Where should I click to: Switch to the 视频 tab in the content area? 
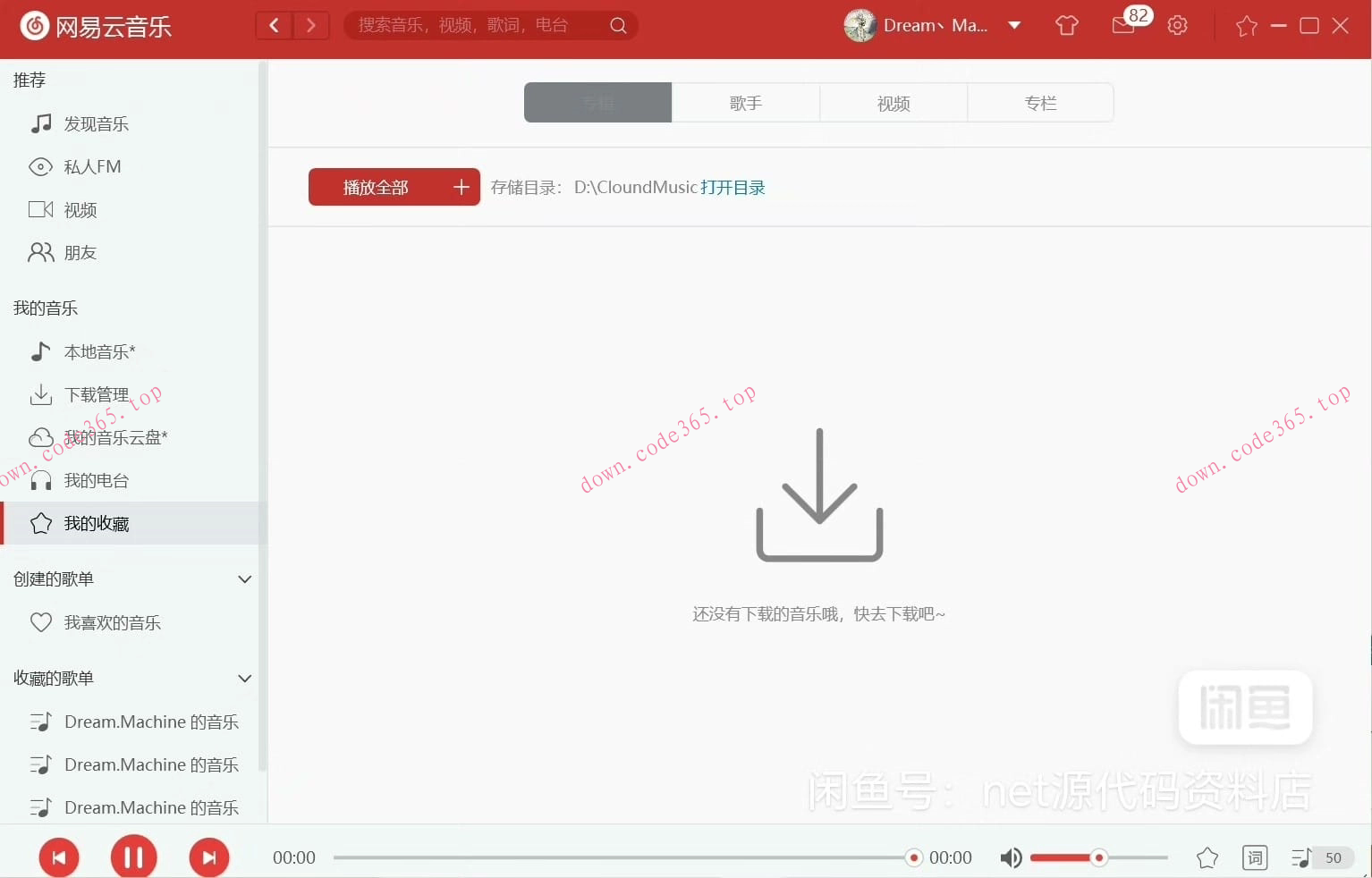pos(893,103)
